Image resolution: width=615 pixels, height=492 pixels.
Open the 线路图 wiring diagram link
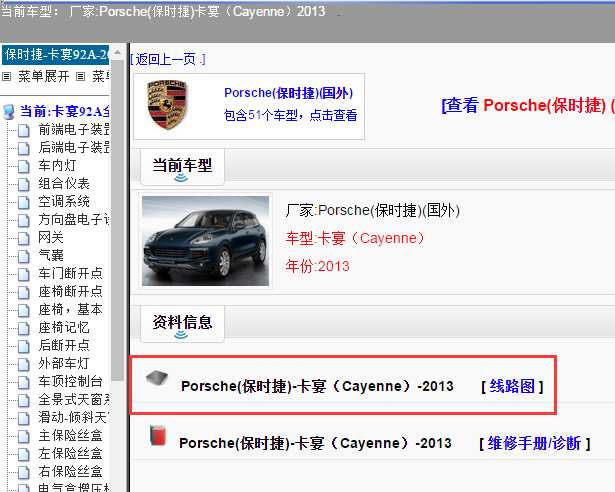point(512,387)
